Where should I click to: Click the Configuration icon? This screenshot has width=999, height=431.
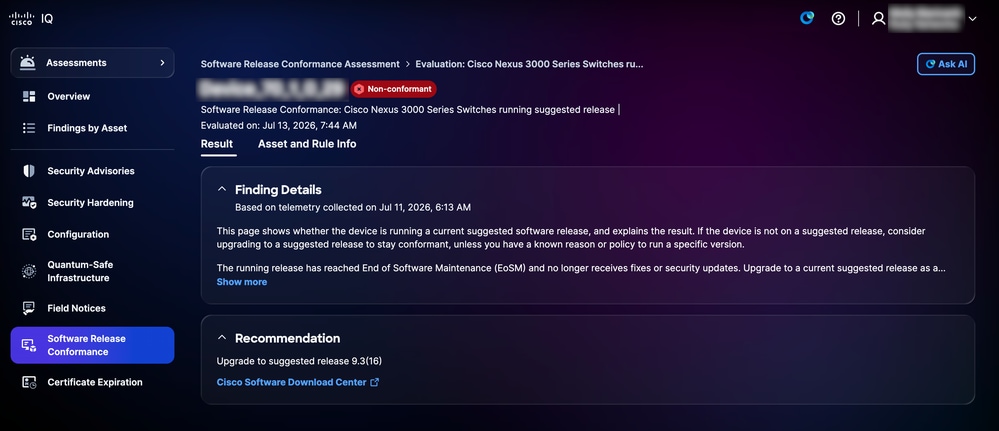tap(29, 234)
